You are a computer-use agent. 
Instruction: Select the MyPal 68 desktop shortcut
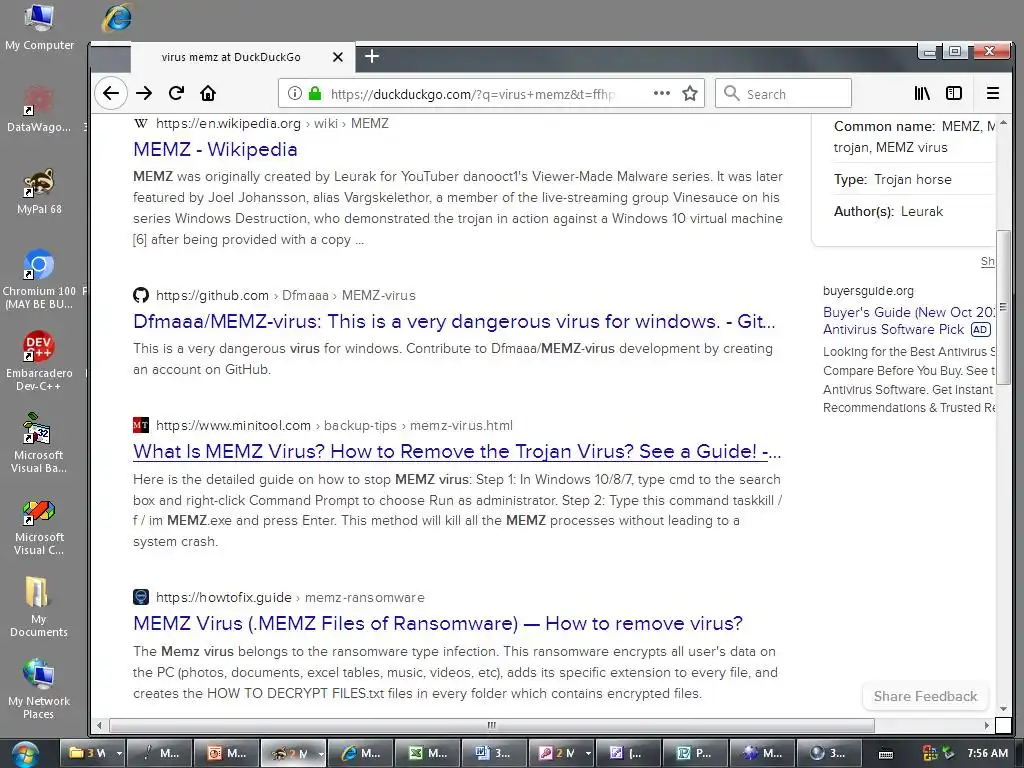pos(39,192)
